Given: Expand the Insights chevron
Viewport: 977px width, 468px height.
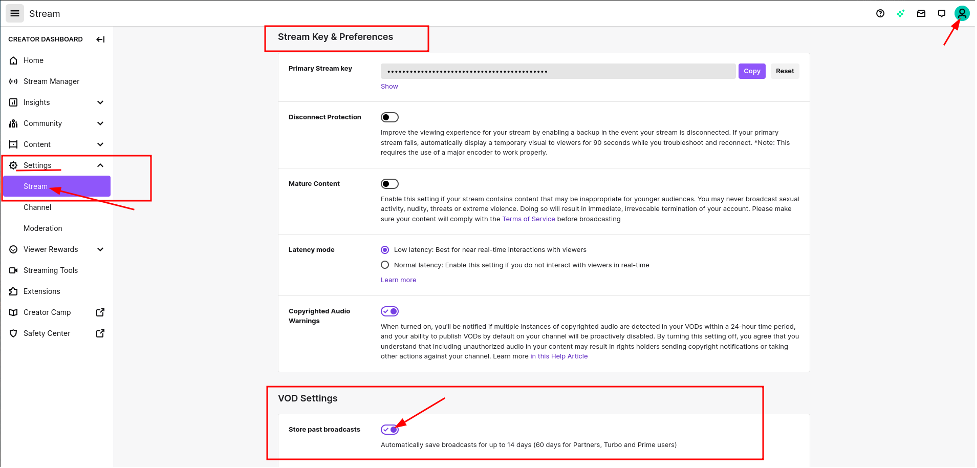Looking at the screenshot, I should tap(100, 102).
